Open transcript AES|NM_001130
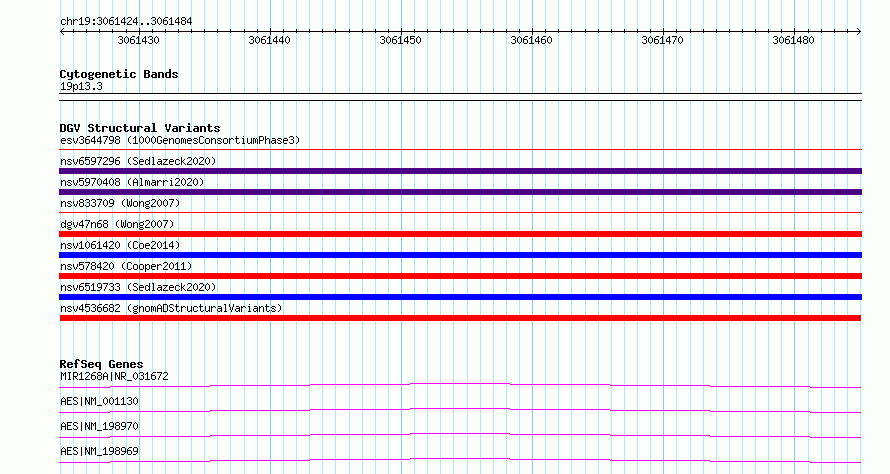The image size is (890, 474). pos(99,401)
